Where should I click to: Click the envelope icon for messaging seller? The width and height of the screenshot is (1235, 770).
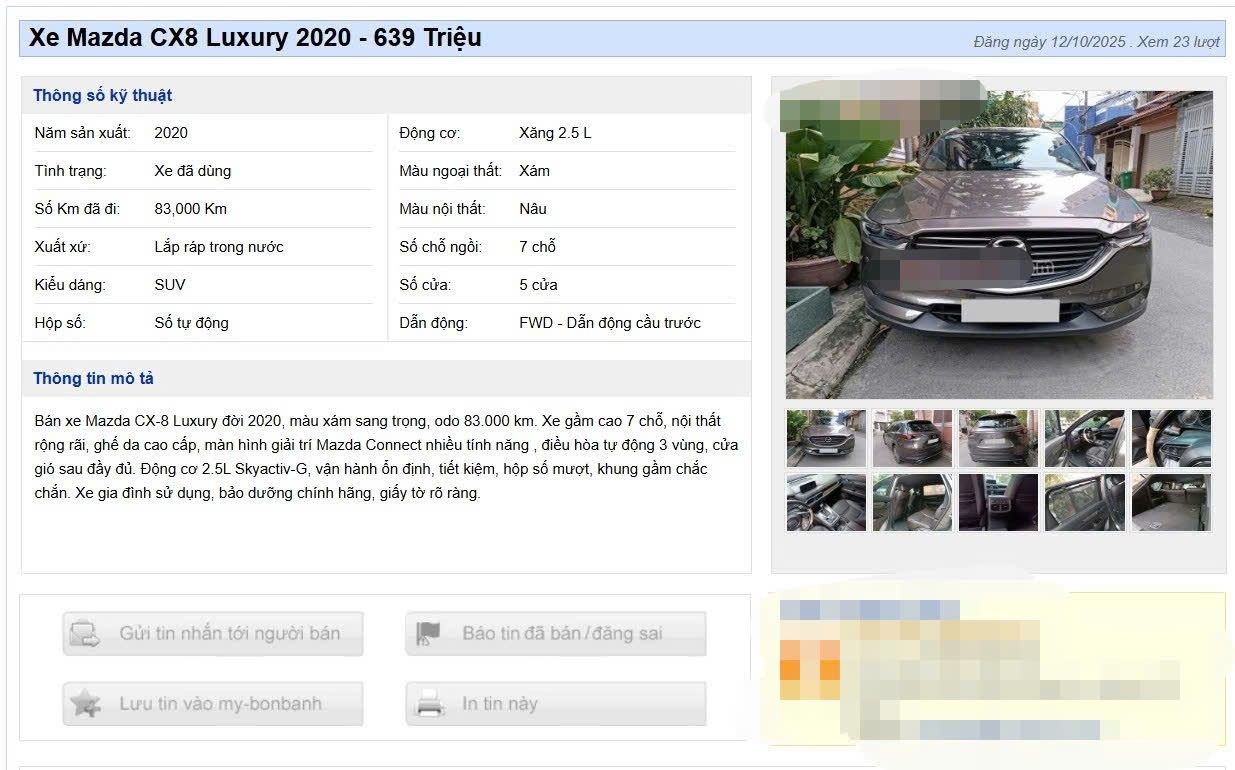pyautogui.click(x=86, y=634)
